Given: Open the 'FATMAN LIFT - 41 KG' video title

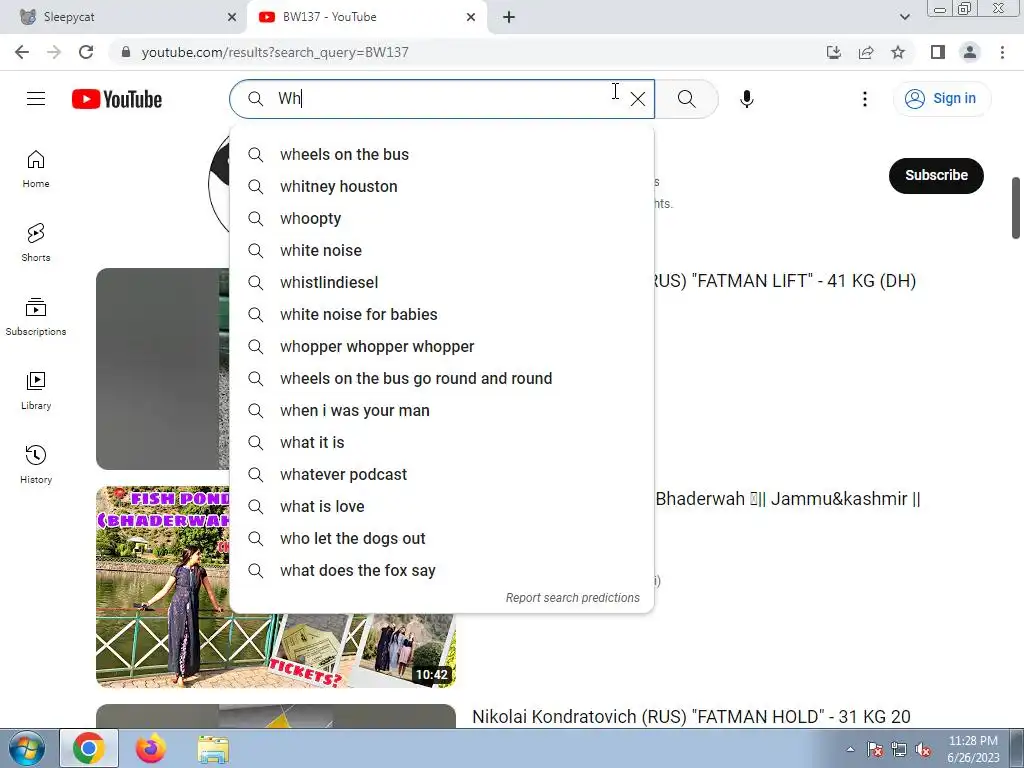Looking at the screenshot, I should pos(785,281).
